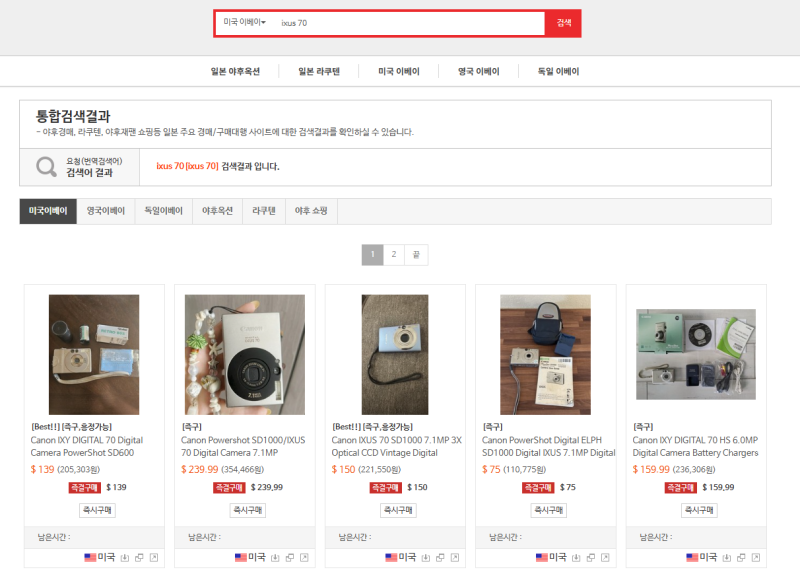The width and height of the screenshot is (800, 580).
Task: Go to the 독일 이베이 navigation link
Action: [558, 71]
